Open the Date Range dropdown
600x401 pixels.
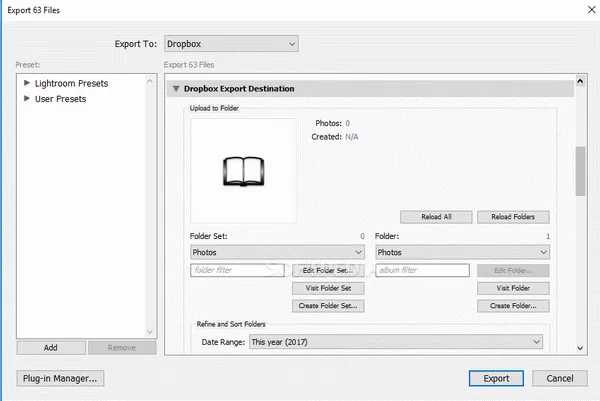[396, 342]
